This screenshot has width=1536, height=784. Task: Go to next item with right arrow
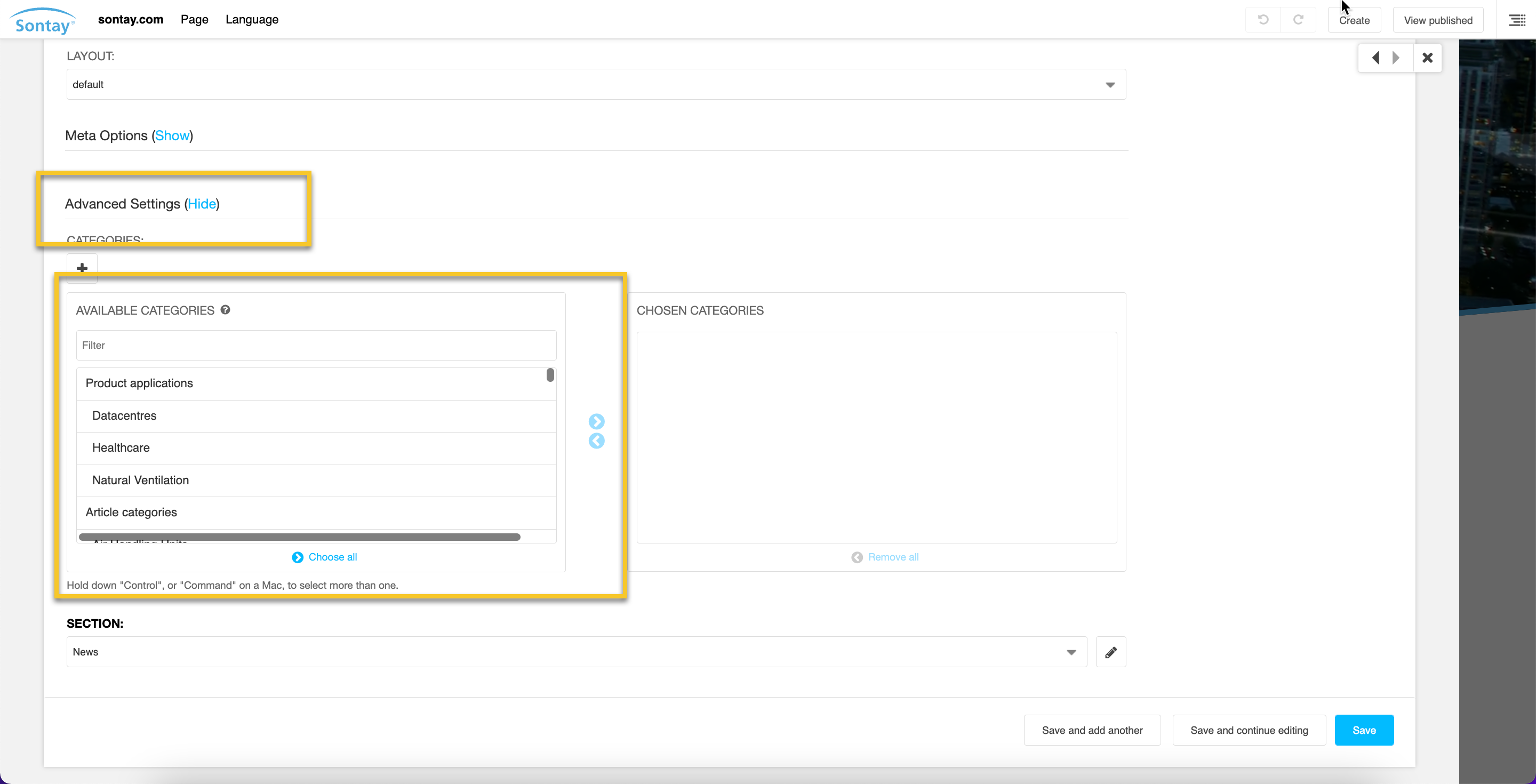pyautogui.click(x=1396, y=58)
